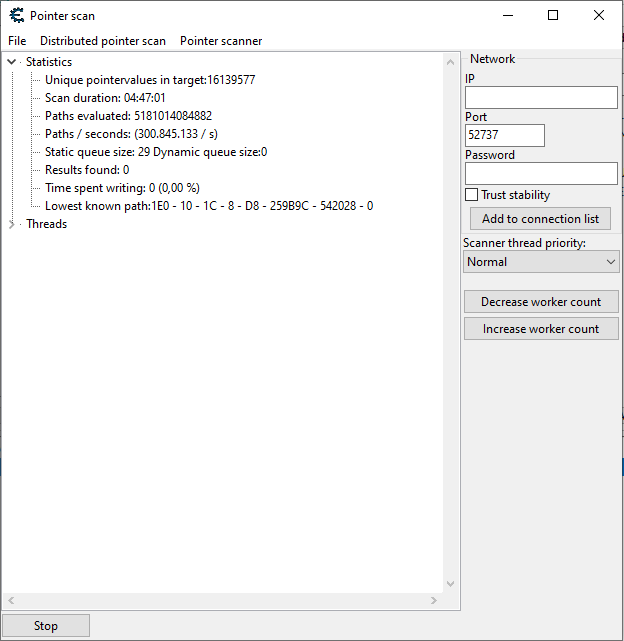624x641 pixels.
Task: Open the File menu
Action: click(x=17, y=41)
